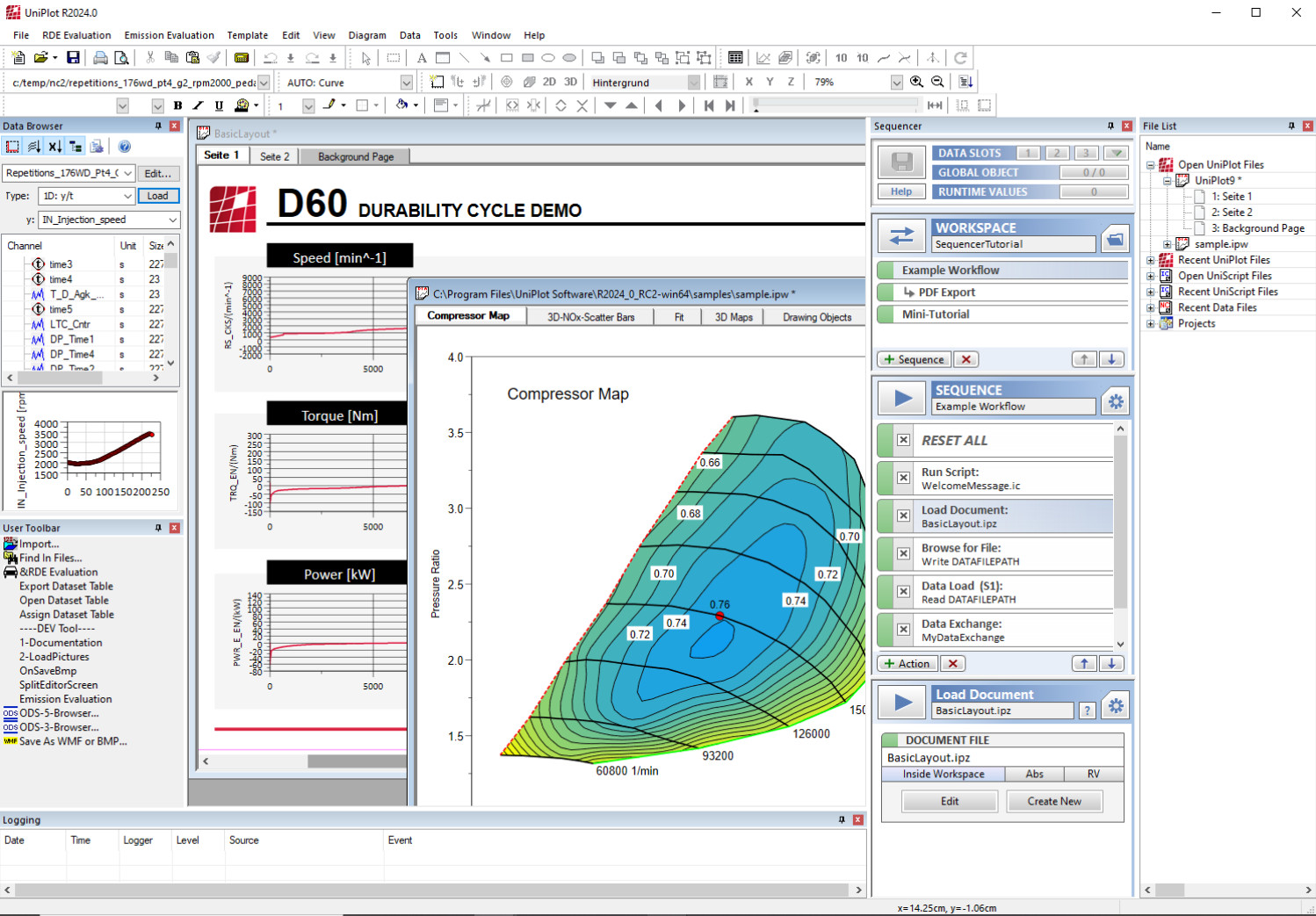Toggle checkbox for Browse for File step
This screenshot has width=1316, height=916.
point(903,553)
